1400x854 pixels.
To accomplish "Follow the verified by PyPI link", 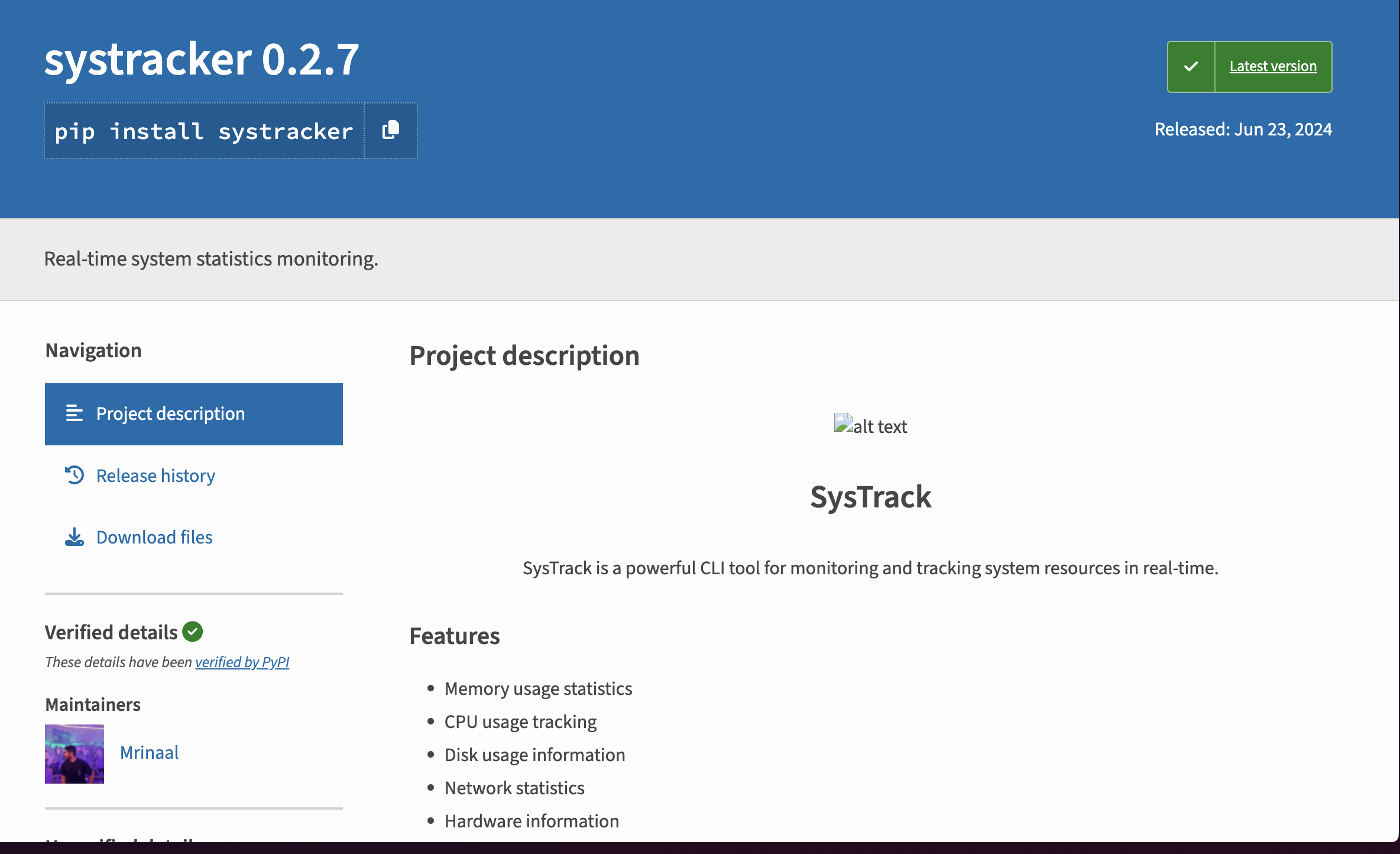I will point(242,662).
